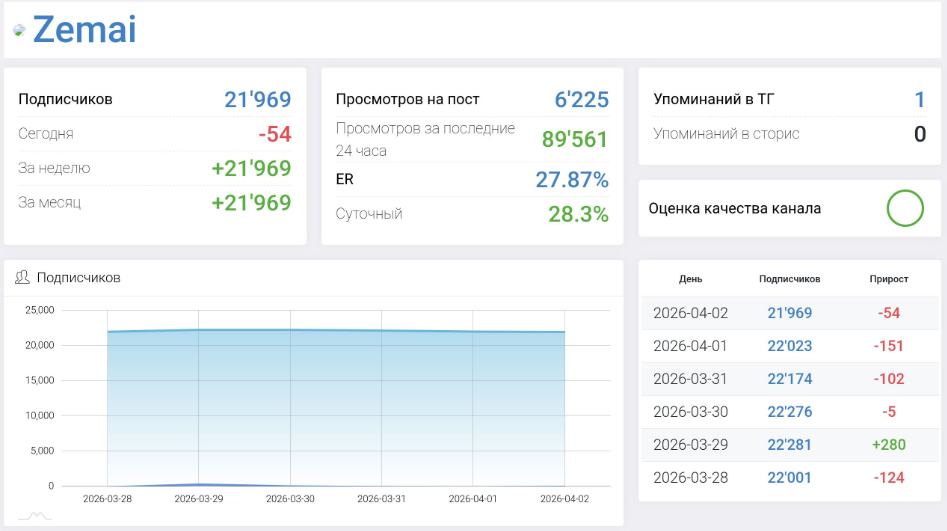Image resolution: width=947 pixels, height=531 pixels.
Task: Click the channel quality rating green circle
Action: (905, 208)
